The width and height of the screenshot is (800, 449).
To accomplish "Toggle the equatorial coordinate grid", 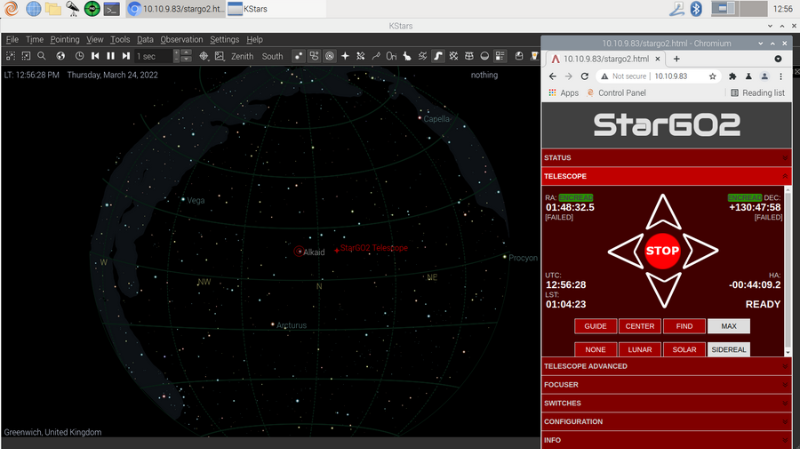I will 454,56.
